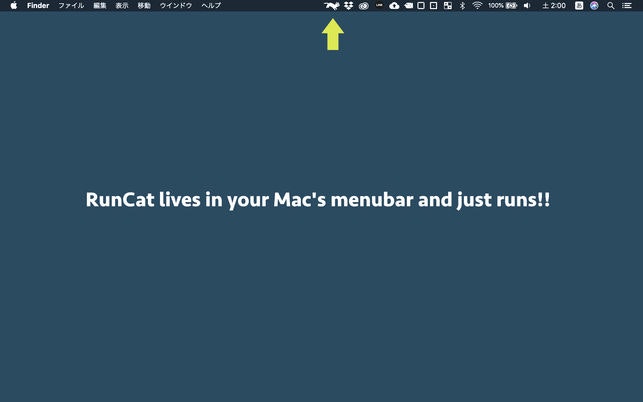Open the 表示 menu
The height and width of the screenshot is (402, 643).
[122, 5]
